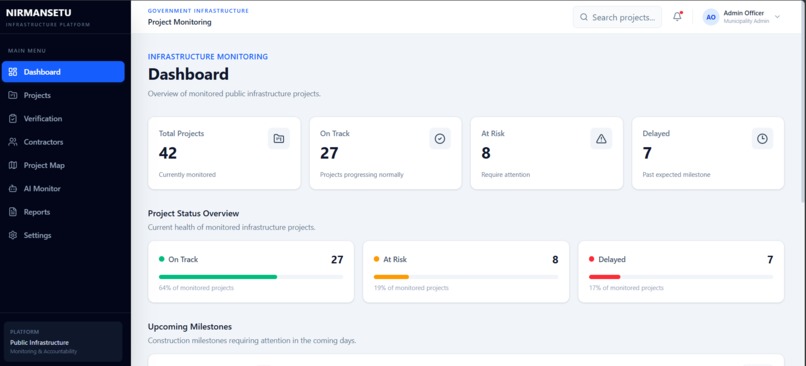Click 'Projects progressing normally' caption
Viewport: 806px width, 366px height.
361,175
